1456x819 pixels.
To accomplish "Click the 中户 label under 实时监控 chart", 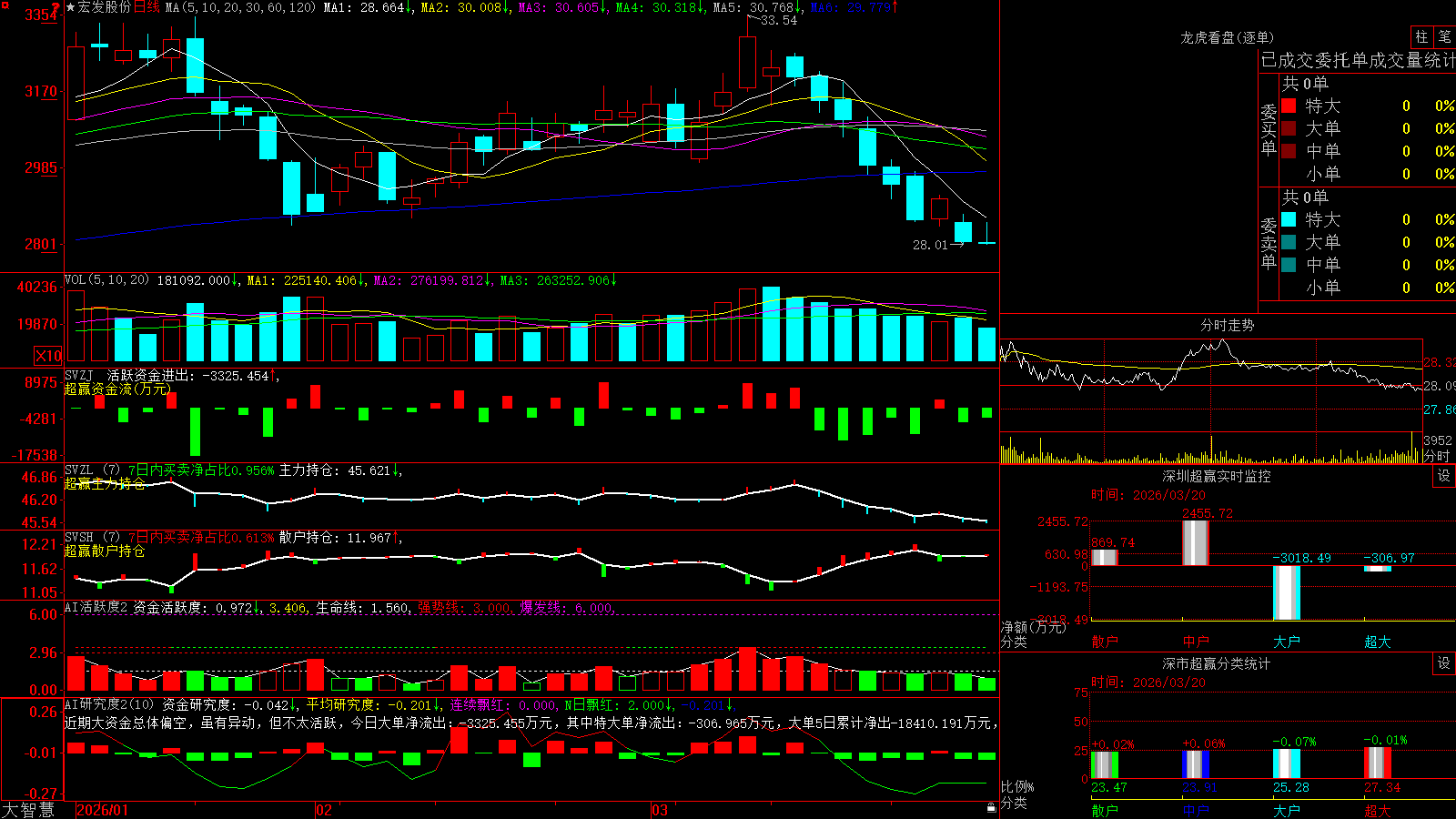I will click(1196, 642).
